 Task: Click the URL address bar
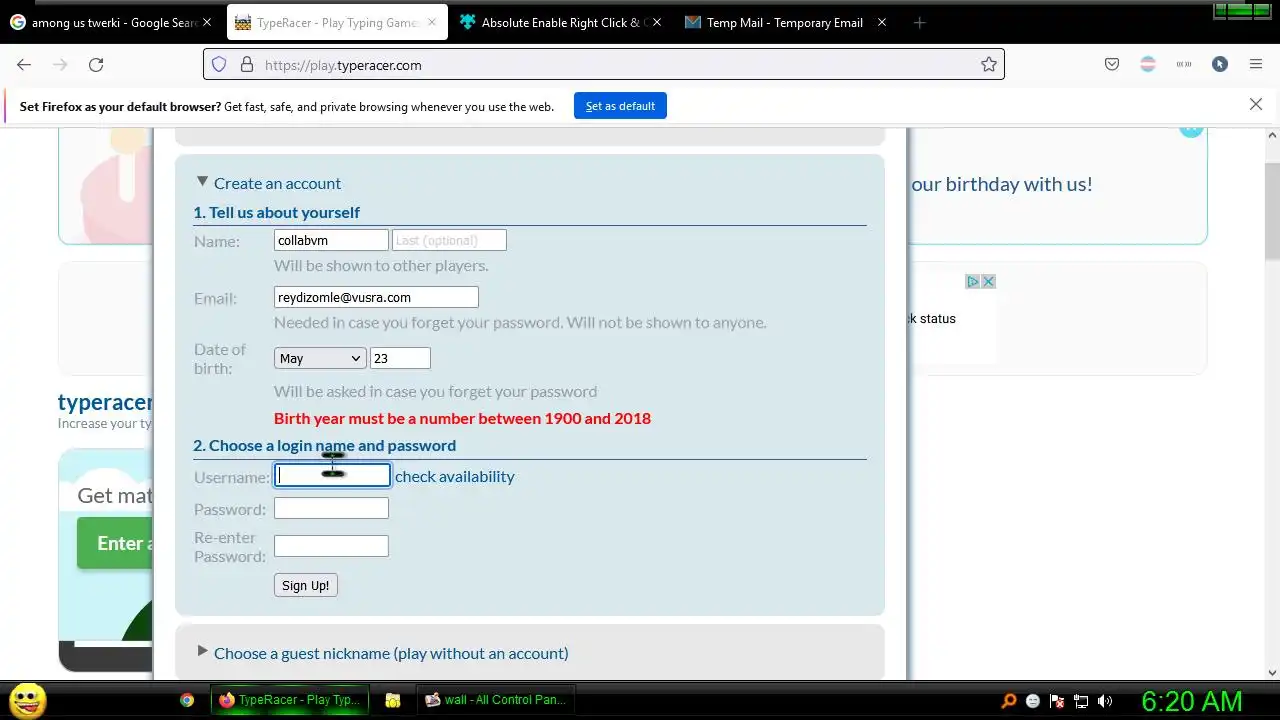[x=604, y=64]
